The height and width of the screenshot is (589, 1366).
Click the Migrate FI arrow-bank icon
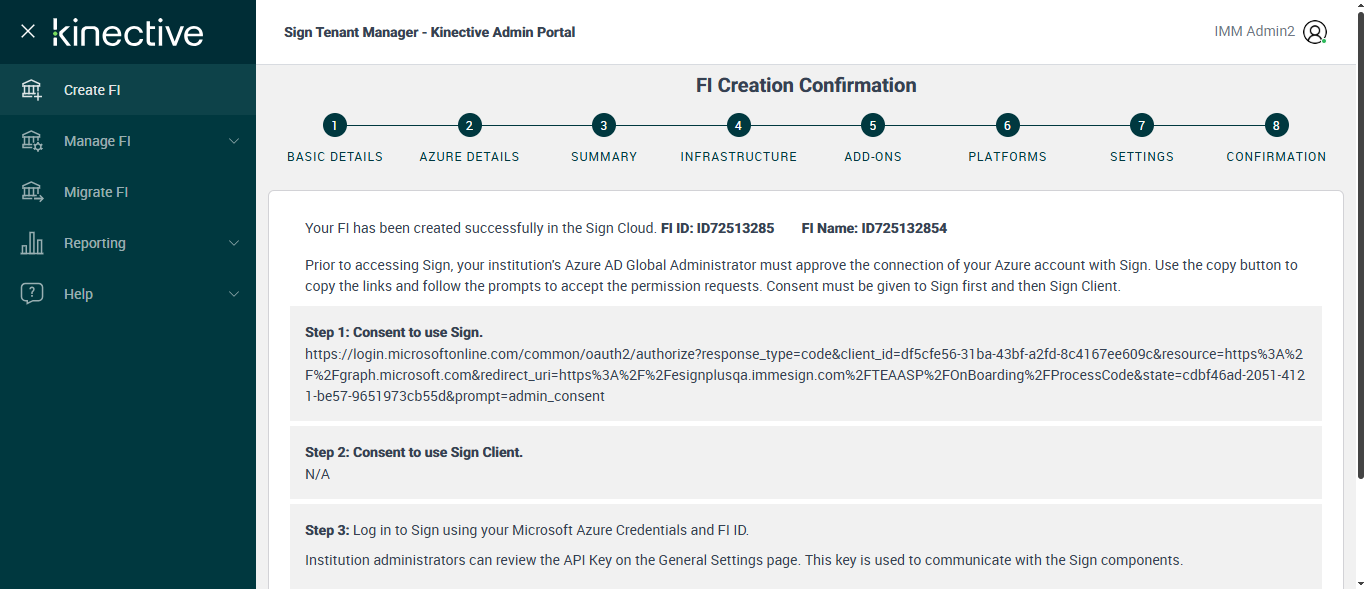coord(32,192)
